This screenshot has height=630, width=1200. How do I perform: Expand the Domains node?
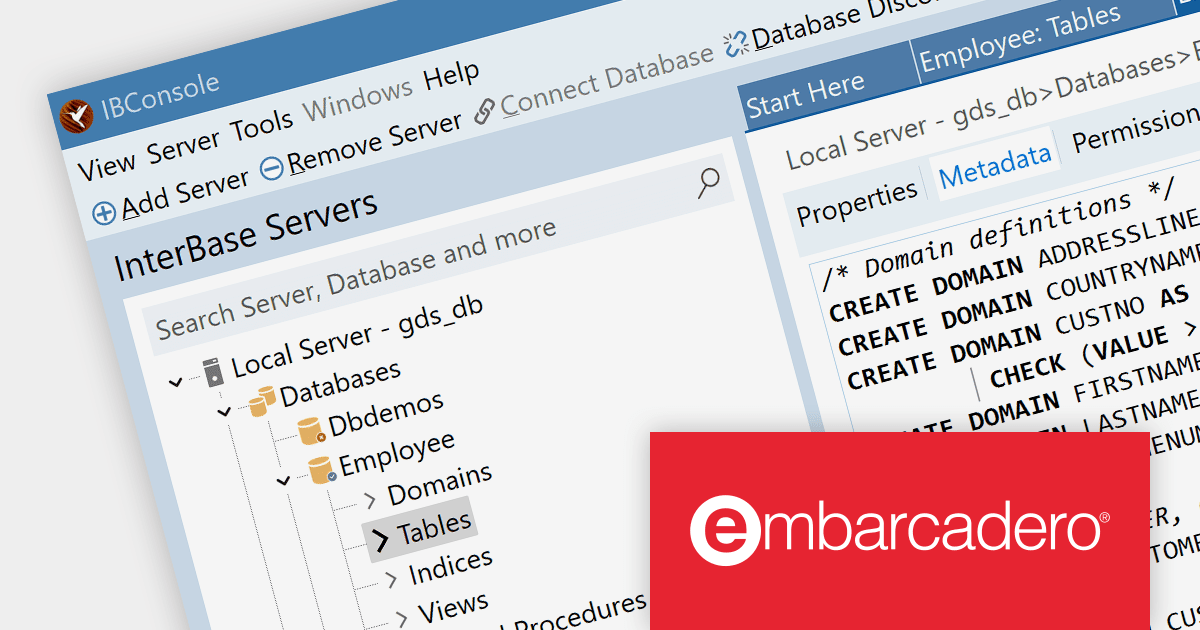[370, 498]
